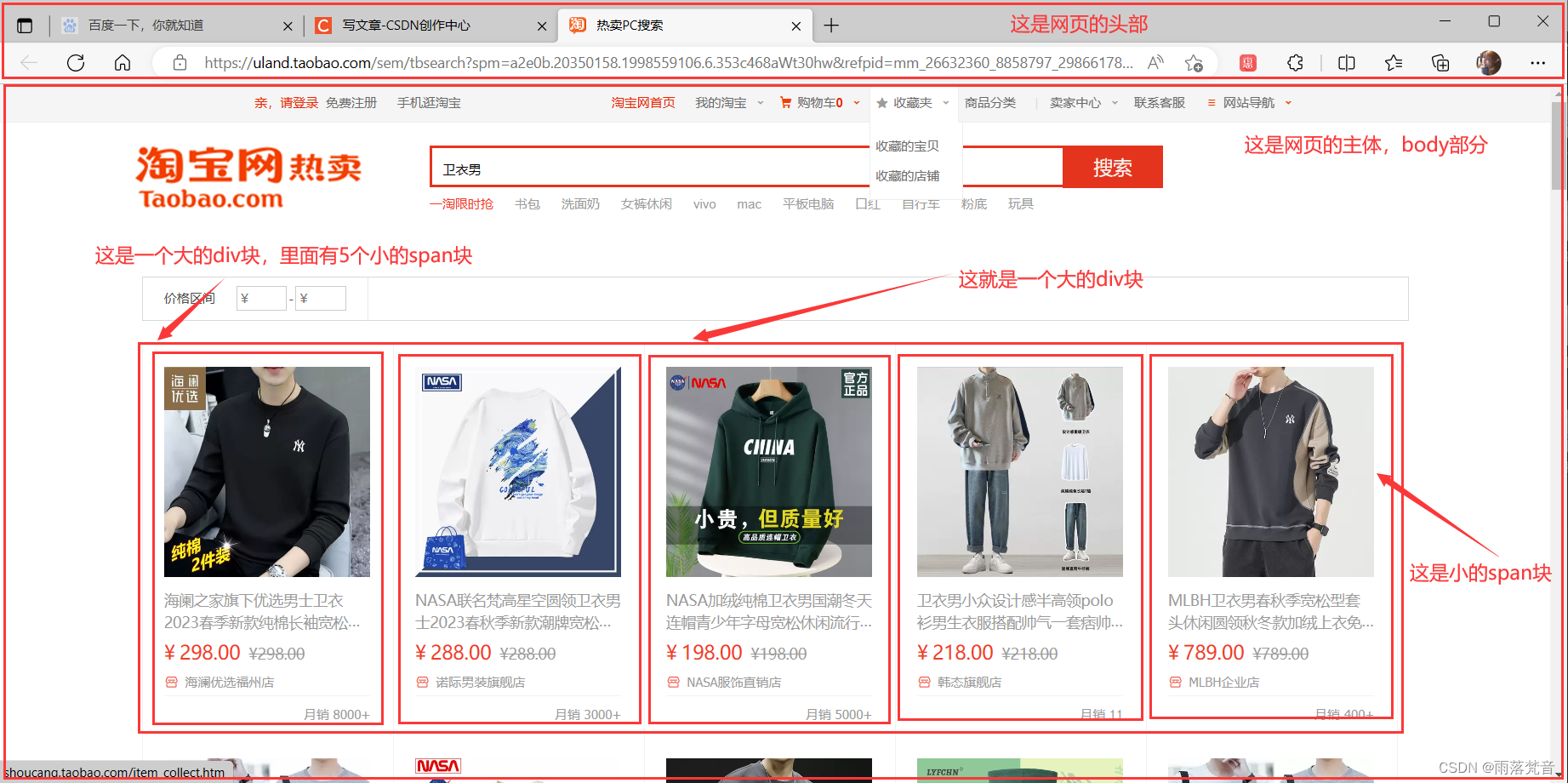Expand the 购物车 dropdown arrow
The width and height of the screenshot is (1568, 783).
pos(857,103)
